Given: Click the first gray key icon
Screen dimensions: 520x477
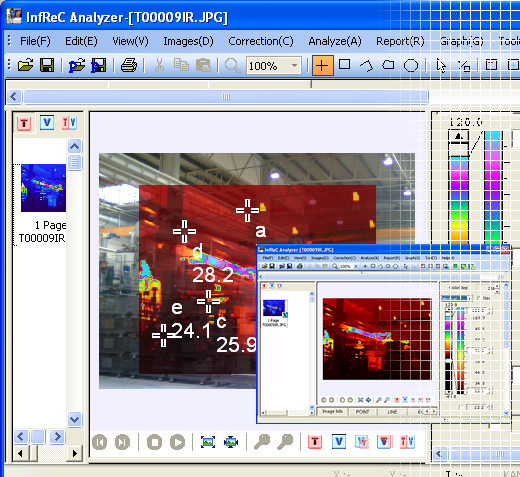Looking at the screenshot, I should tap(262, 442).
